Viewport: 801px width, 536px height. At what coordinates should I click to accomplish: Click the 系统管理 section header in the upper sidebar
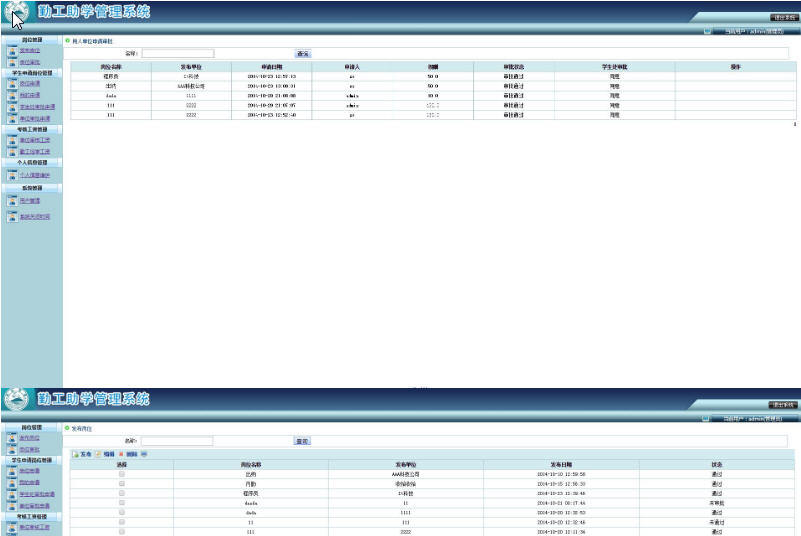32,188
